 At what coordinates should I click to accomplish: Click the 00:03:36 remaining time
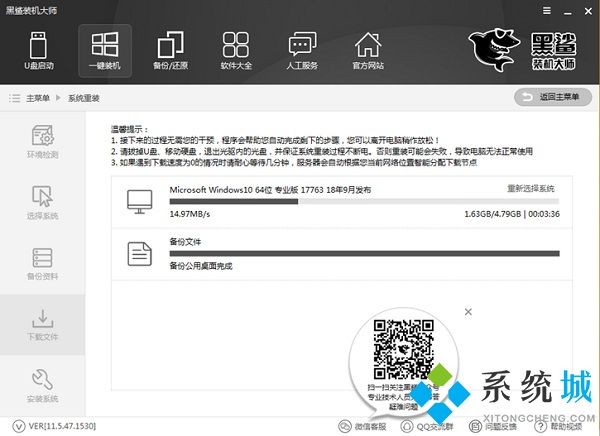pos(544,214)
